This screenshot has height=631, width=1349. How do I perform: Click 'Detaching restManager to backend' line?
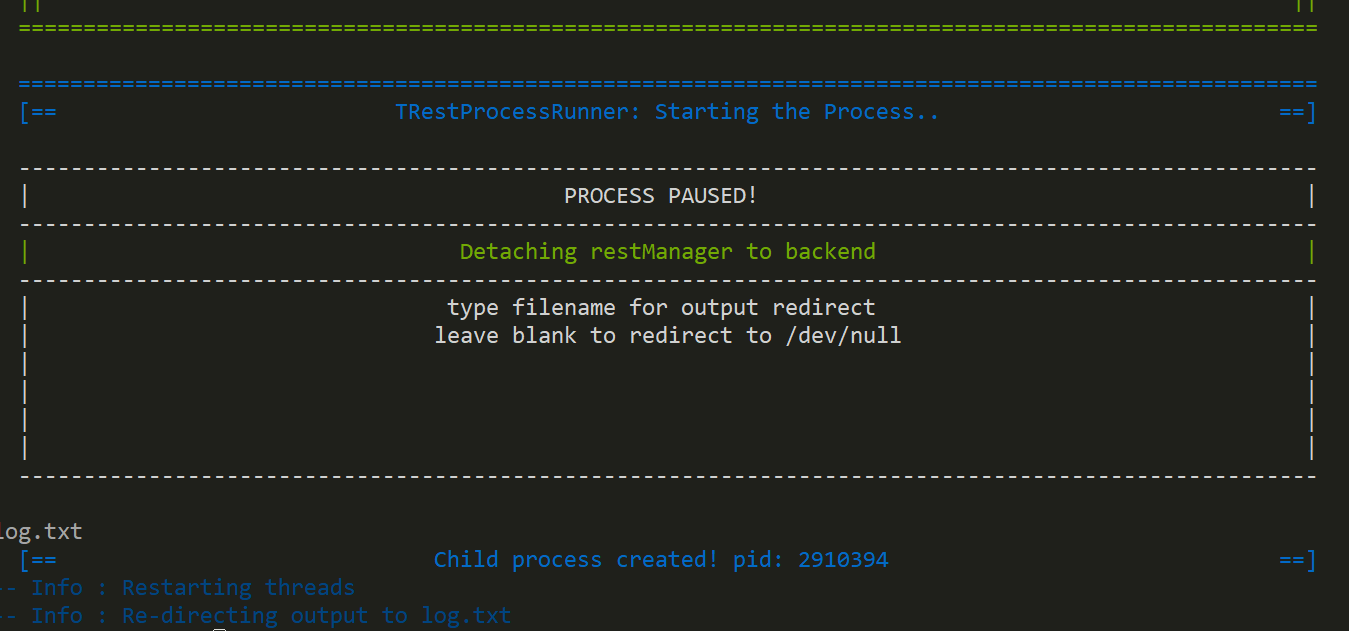667,252
